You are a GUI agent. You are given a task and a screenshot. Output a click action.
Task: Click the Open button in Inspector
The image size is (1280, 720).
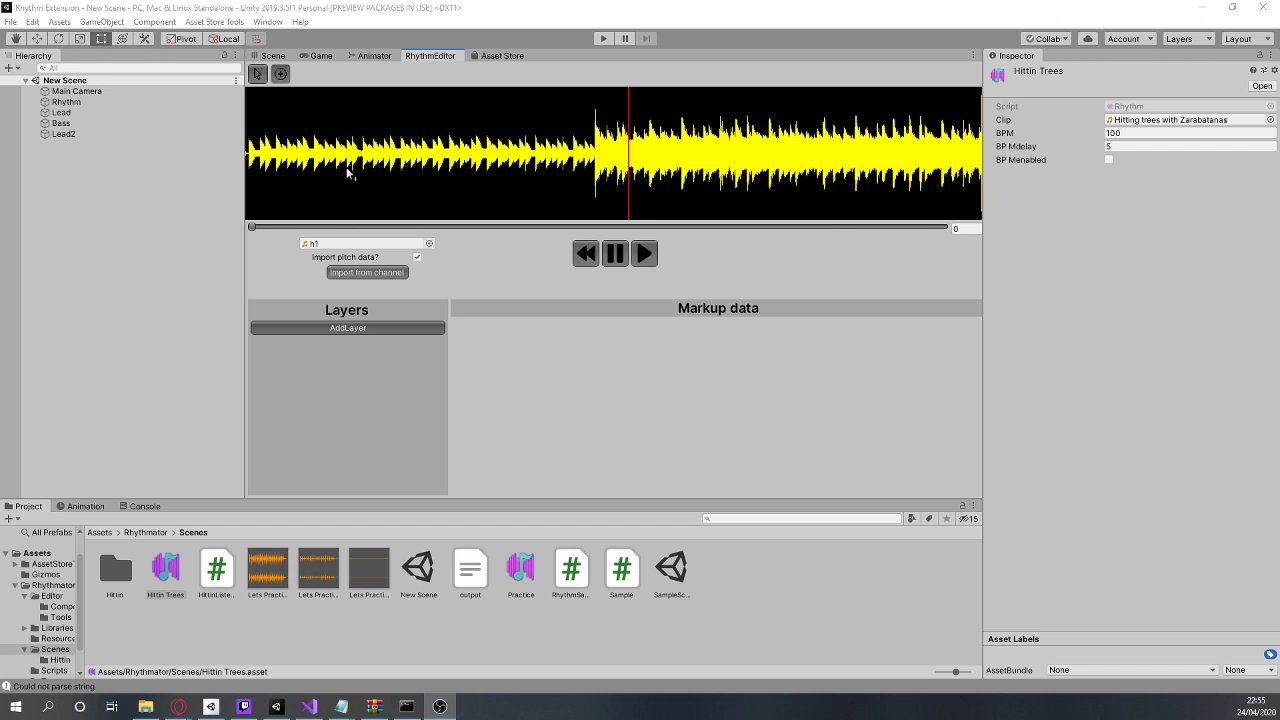click(x=1262, y=86)
